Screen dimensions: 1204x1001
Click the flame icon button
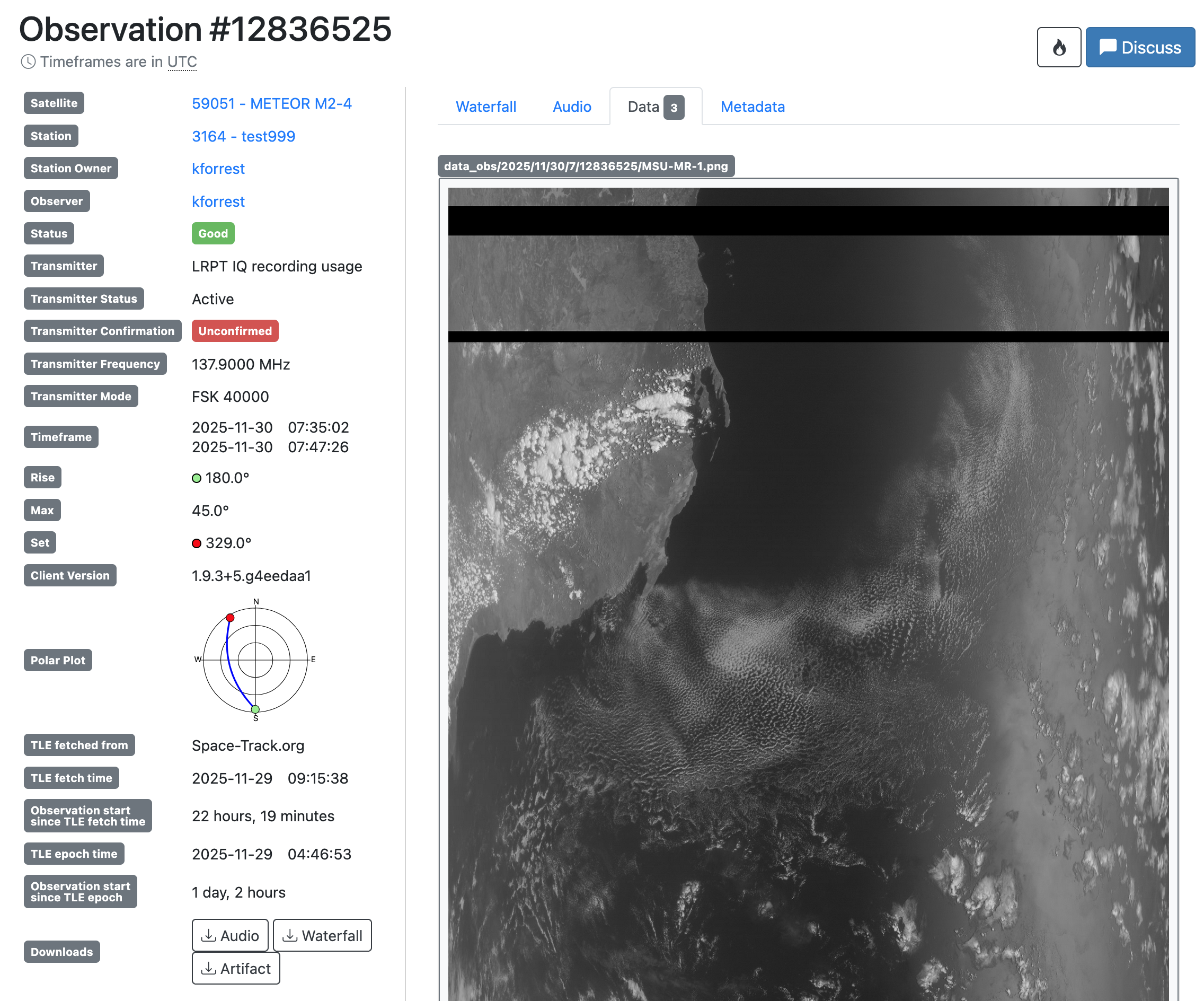click(x=1058, y=48)
